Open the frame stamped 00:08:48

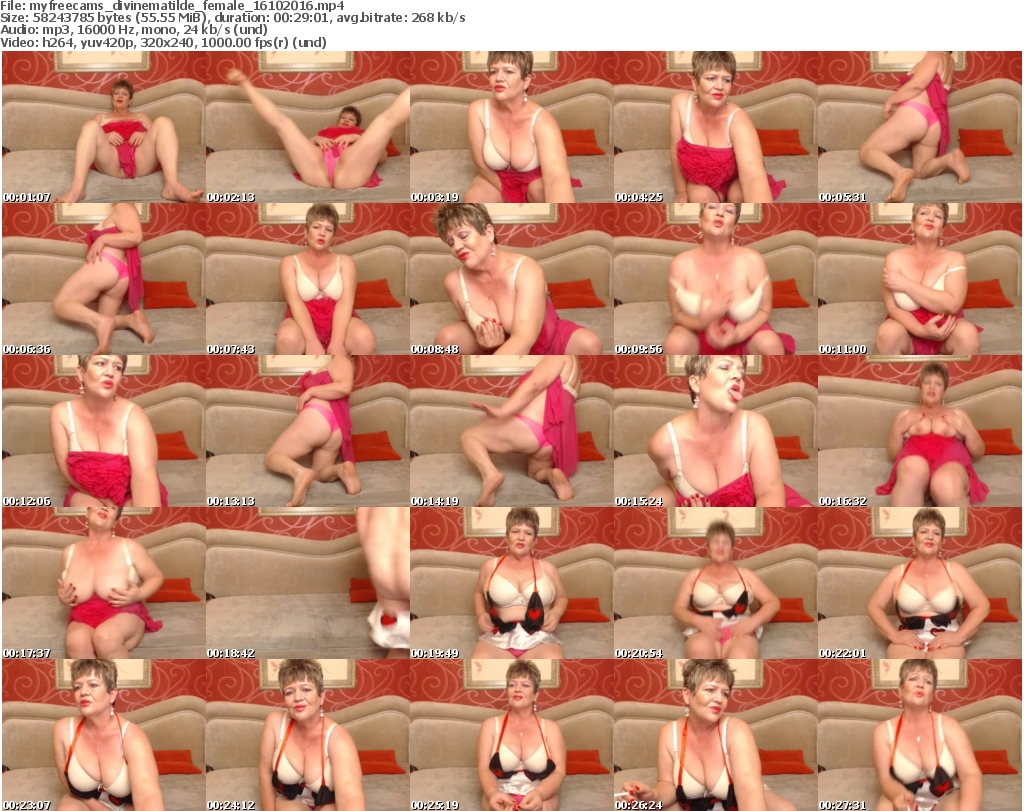tap(511, 279)
